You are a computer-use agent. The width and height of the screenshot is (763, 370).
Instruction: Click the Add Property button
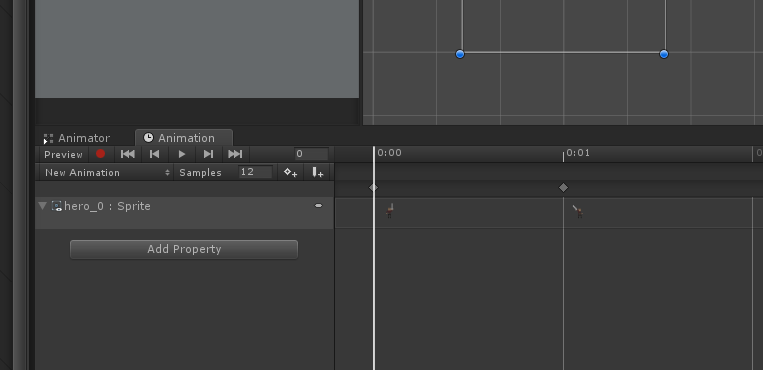[184, 249]
